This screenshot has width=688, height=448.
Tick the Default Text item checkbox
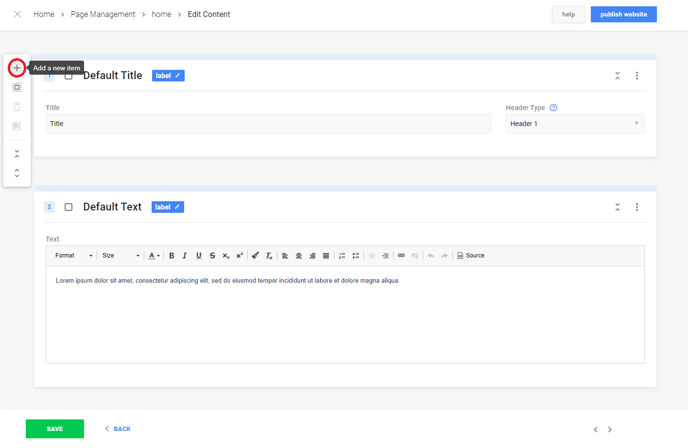coord(68,207)
